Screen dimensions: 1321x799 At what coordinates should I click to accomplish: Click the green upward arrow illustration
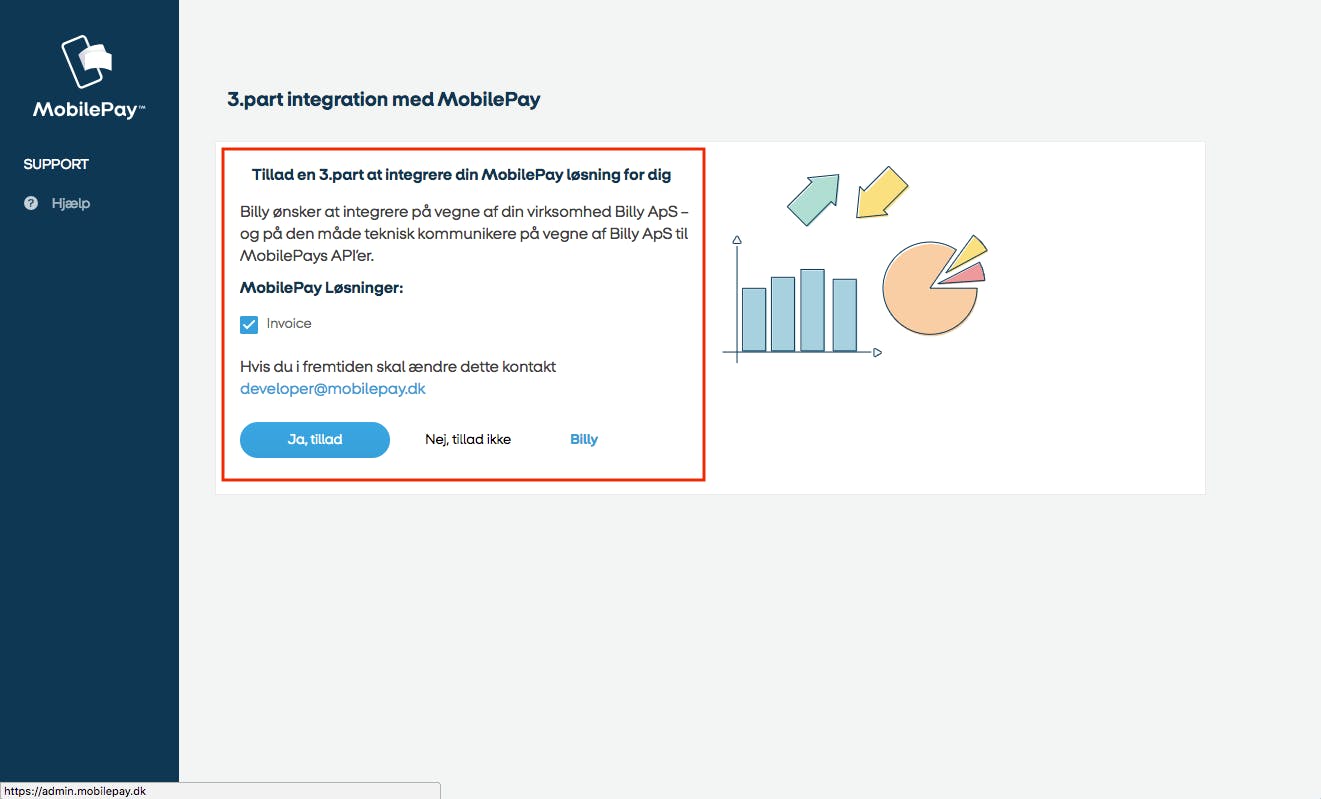(813, 198)
